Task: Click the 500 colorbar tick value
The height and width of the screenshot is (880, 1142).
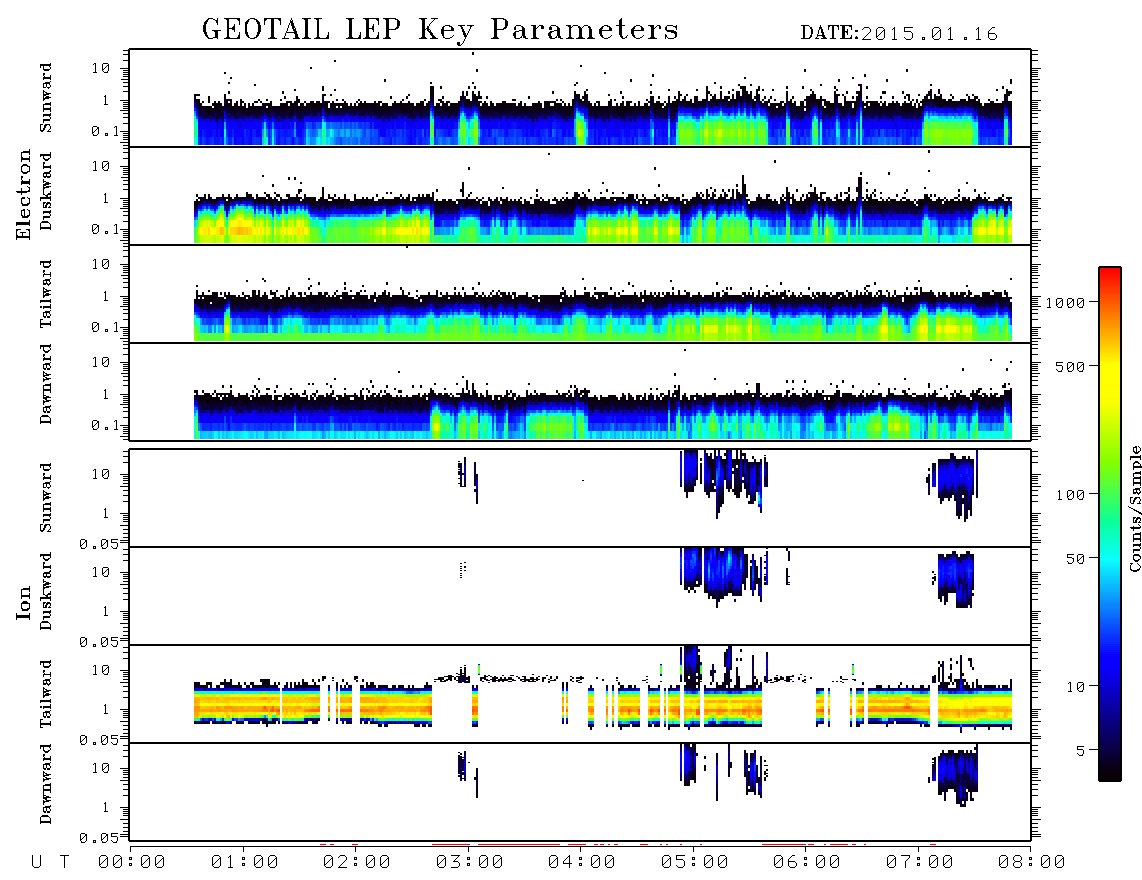Action: (x=1070, y=366)
